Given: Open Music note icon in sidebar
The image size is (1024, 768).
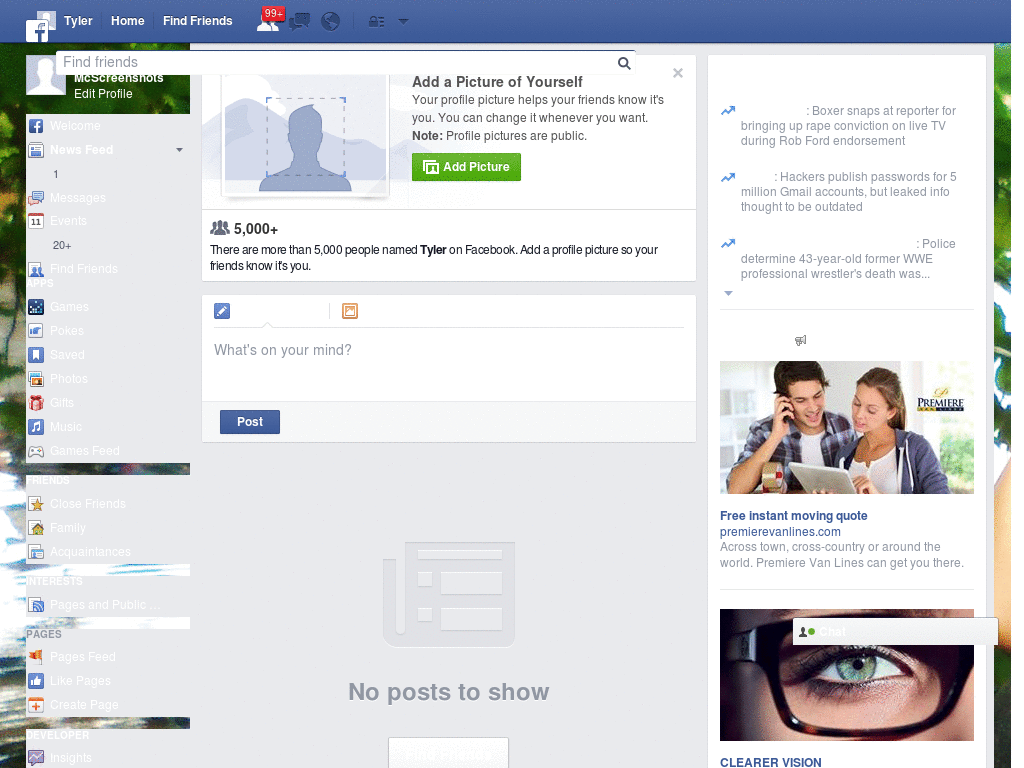Looking at the screenshot, I should click(x=36, y=427).
